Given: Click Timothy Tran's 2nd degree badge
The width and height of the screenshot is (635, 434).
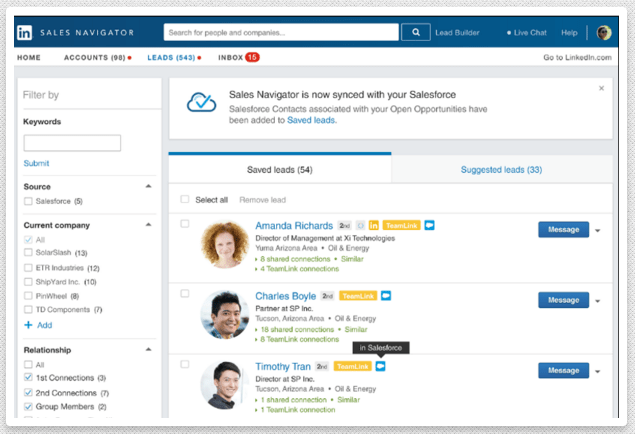Looking at the screenshot, I should (322, 366).
